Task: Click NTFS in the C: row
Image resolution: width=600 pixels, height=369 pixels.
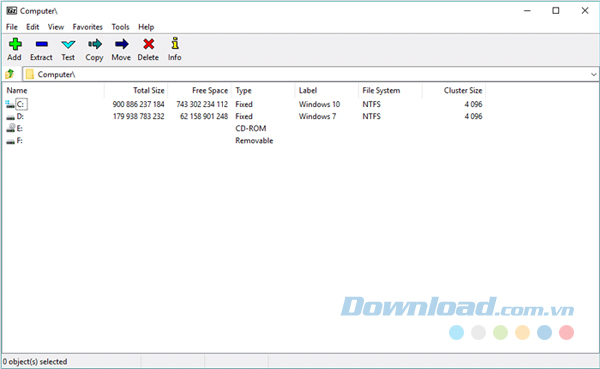Action: [x=372, y=104]
